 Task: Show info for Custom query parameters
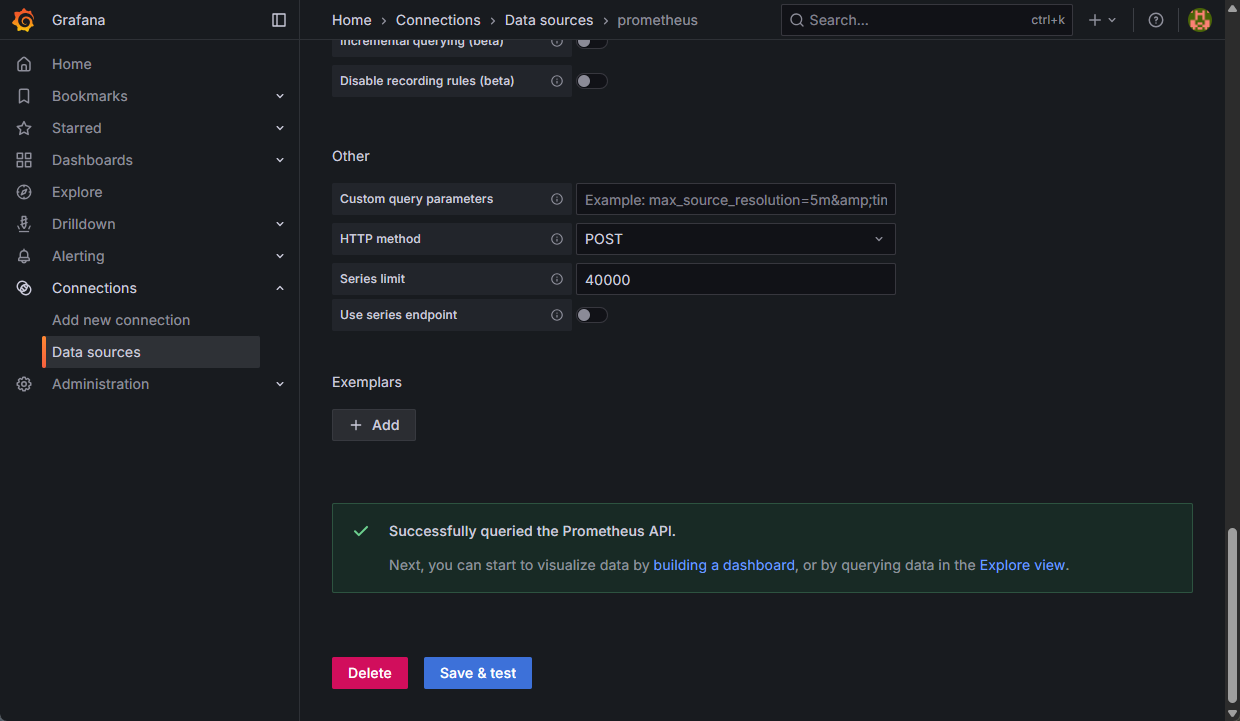[x=557, y=199]
